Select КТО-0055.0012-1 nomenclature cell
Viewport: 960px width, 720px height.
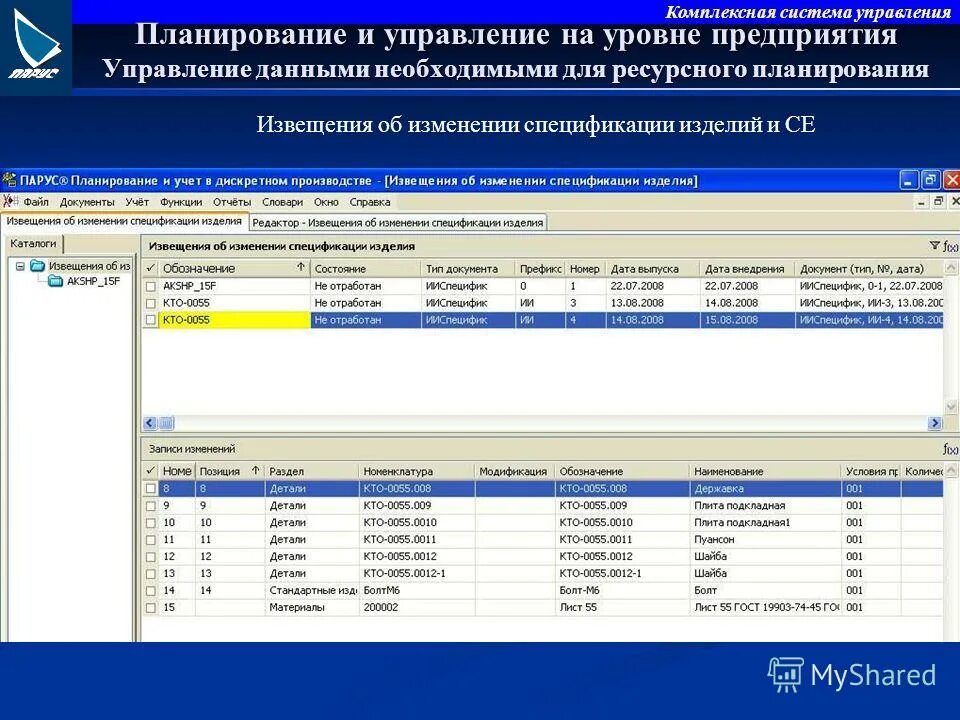coord(417,574)
